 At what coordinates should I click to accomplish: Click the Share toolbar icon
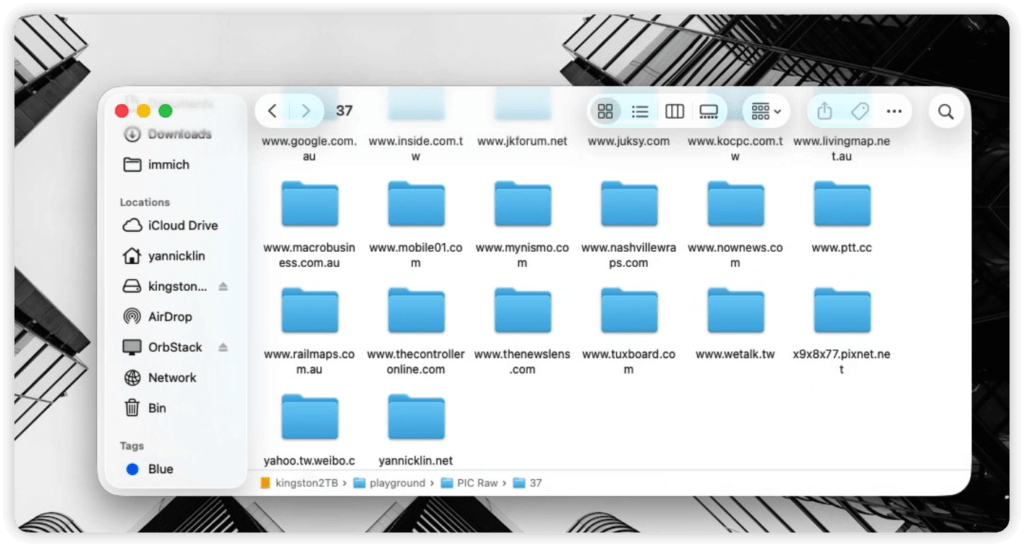point(825,111)
